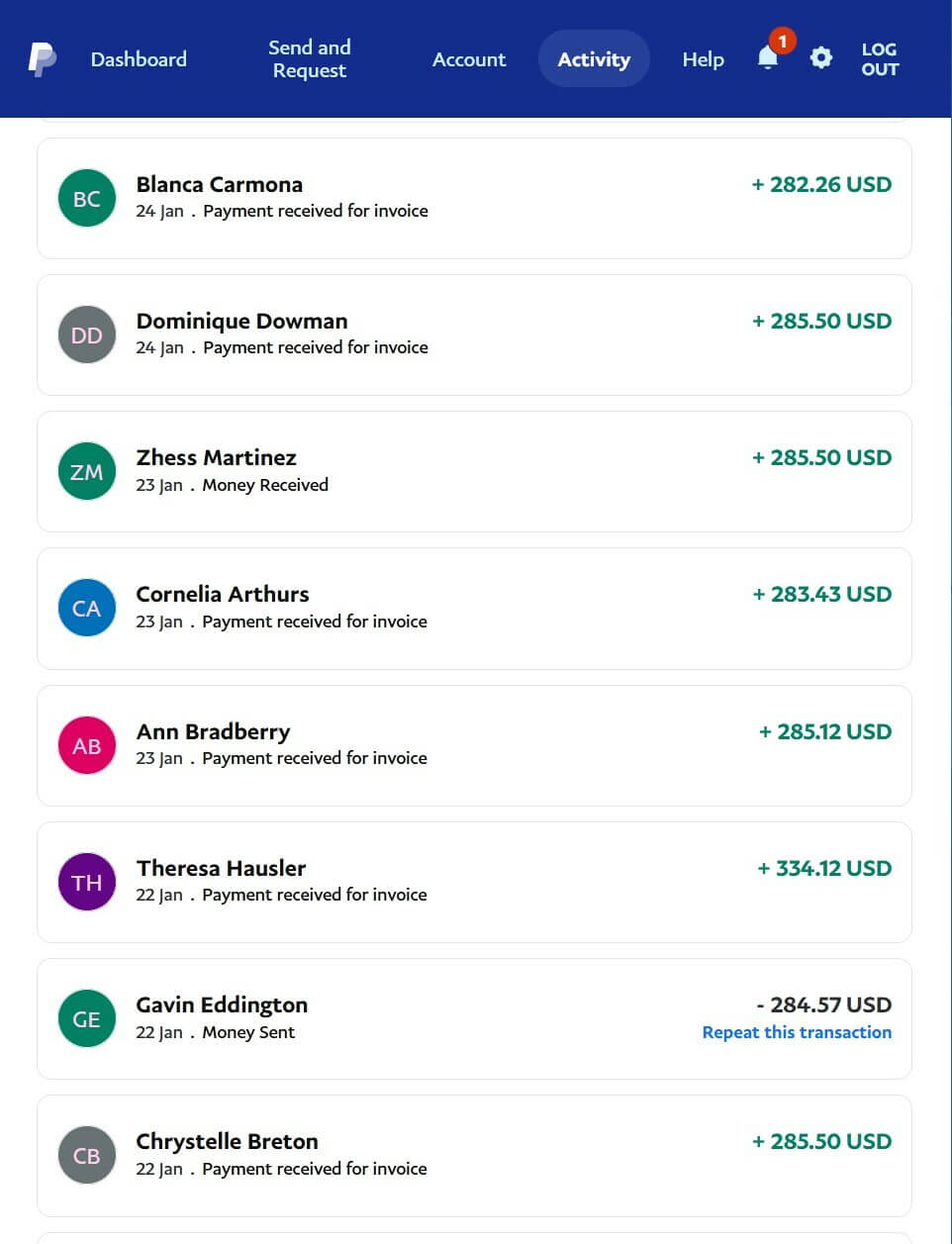This screenshot has height=1244, width=952.
Task: Go to the Dashboard tab
Action: point(139,59)
